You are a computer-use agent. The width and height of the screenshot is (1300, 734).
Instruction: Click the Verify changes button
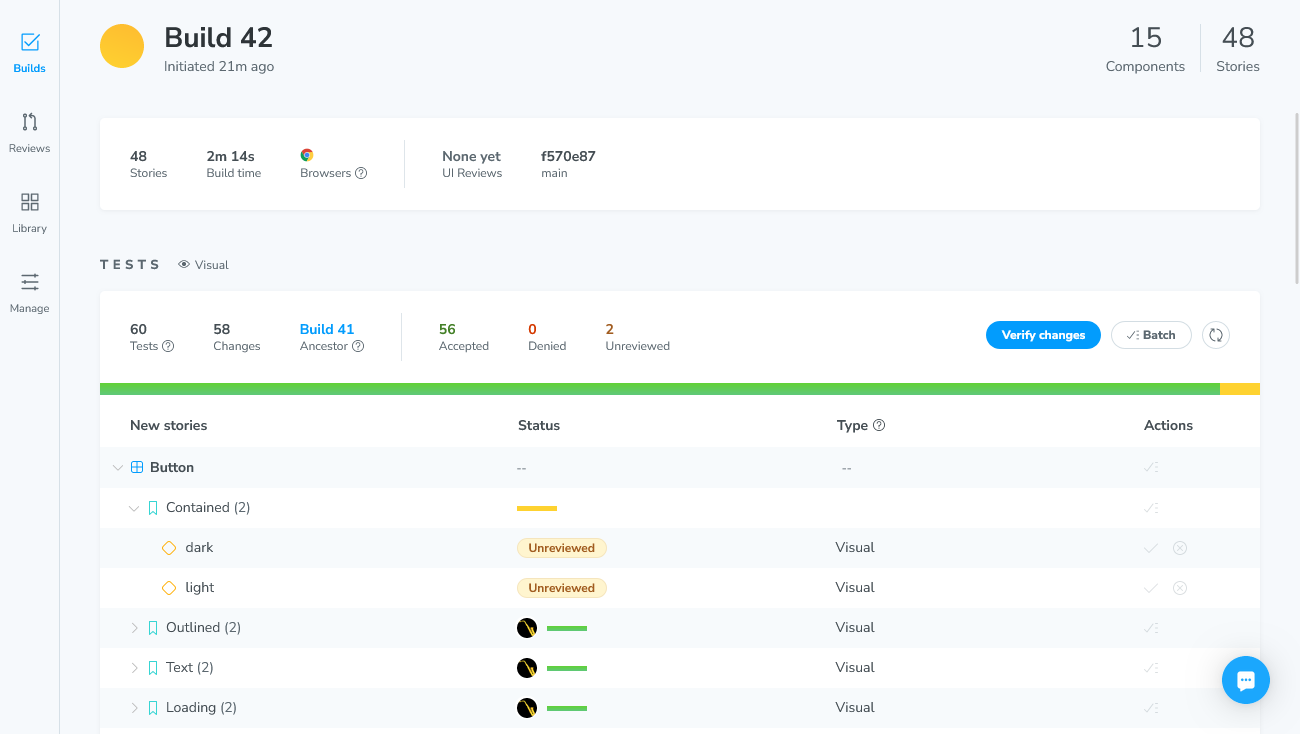tap(1043, 335)
